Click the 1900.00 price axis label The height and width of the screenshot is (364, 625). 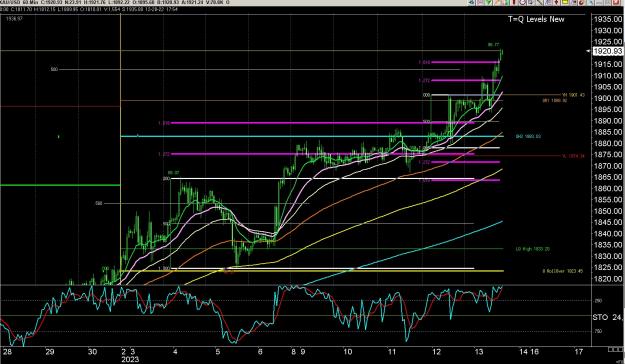[608, 98]
